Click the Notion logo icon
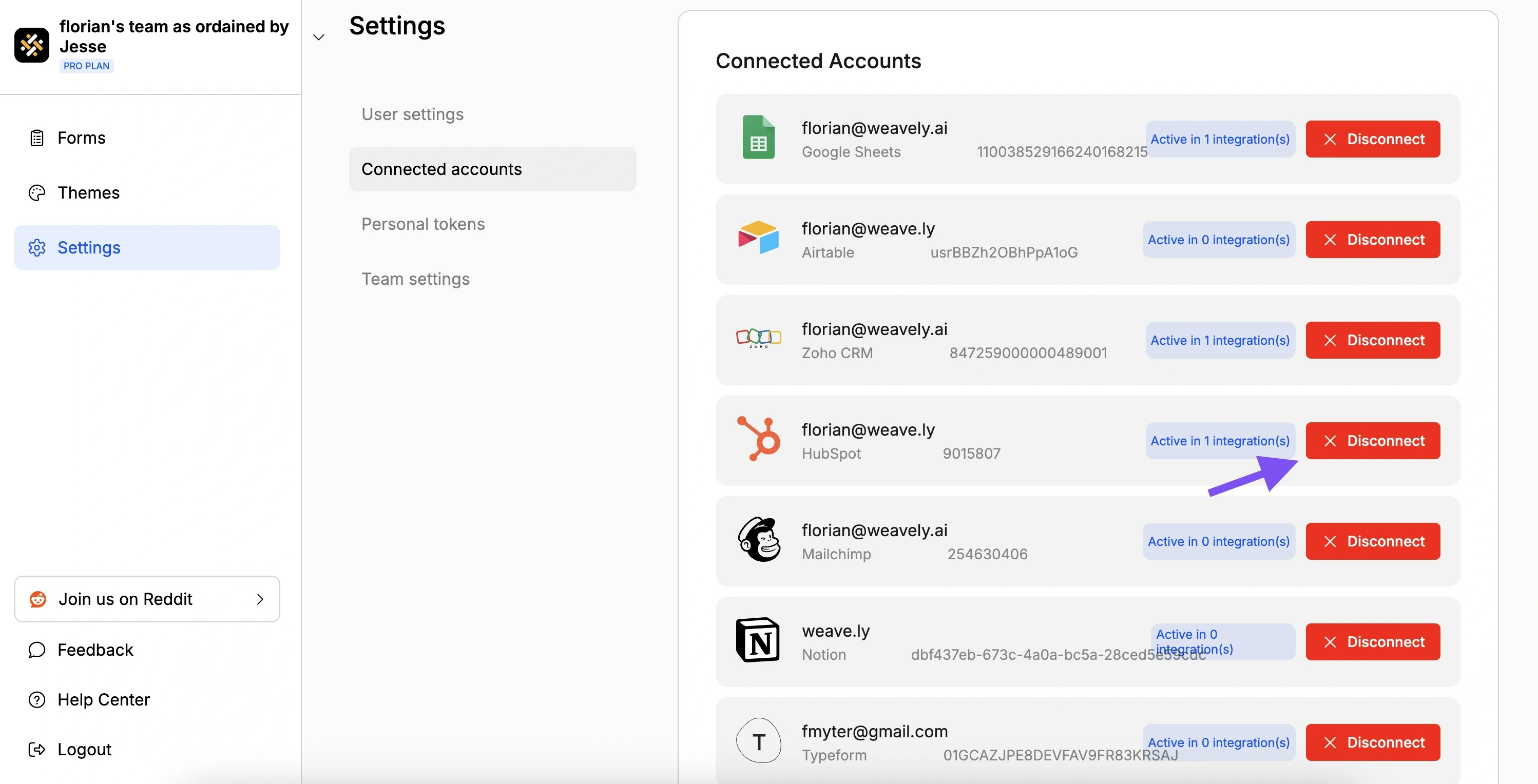This screenshot has width=1538, height=784. (x=758, y=641)
